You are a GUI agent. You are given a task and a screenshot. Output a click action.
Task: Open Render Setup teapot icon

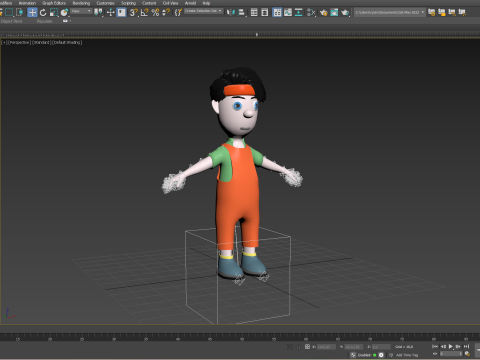click(x=323, y=12)
